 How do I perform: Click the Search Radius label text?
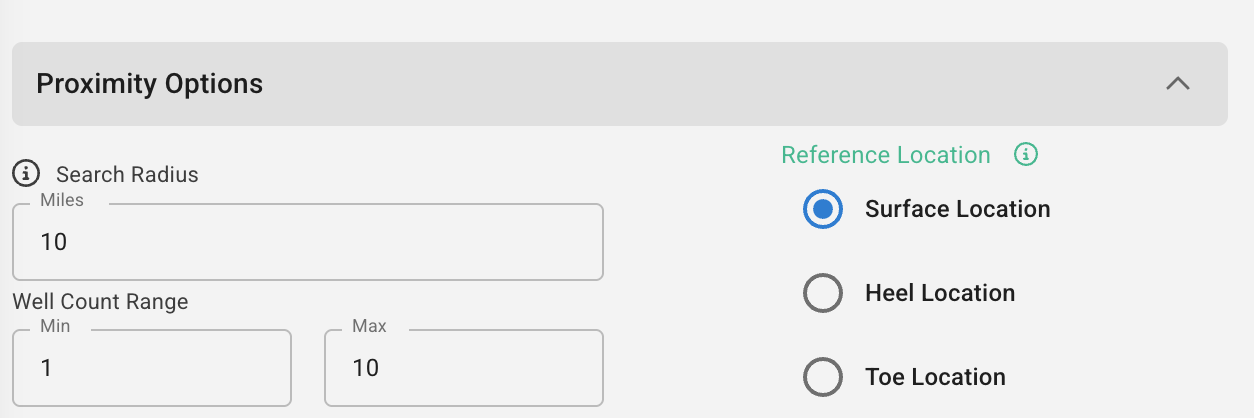point(127,174)
